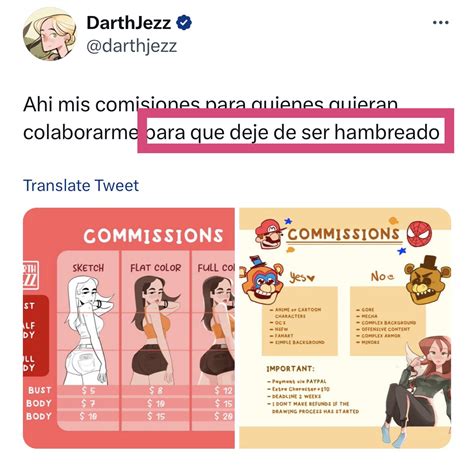Click the blue verified badge
This screenshot has height=470, width=474.
pos(184,23)
